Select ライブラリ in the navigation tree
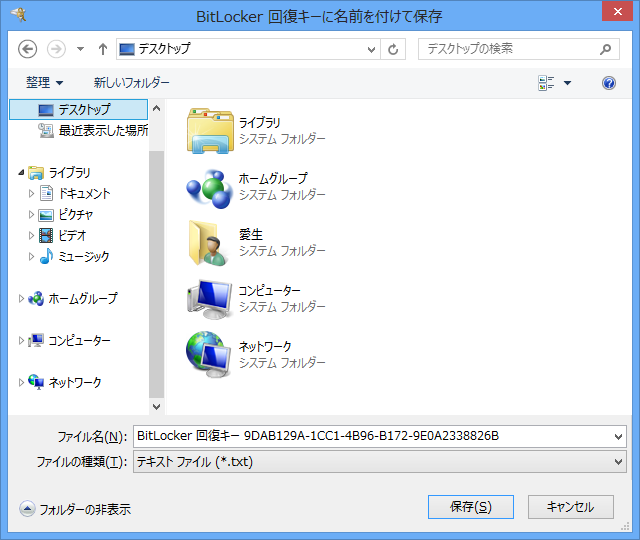Image resolution: width=640 pixels, height=540 pixels. coord(60,173)
